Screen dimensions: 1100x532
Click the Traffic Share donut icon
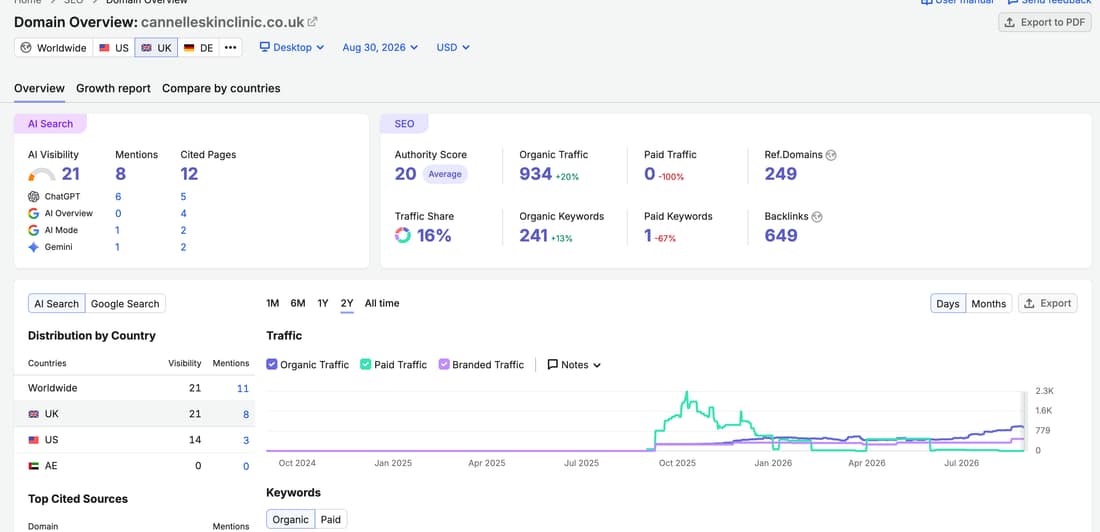[403, 235]
